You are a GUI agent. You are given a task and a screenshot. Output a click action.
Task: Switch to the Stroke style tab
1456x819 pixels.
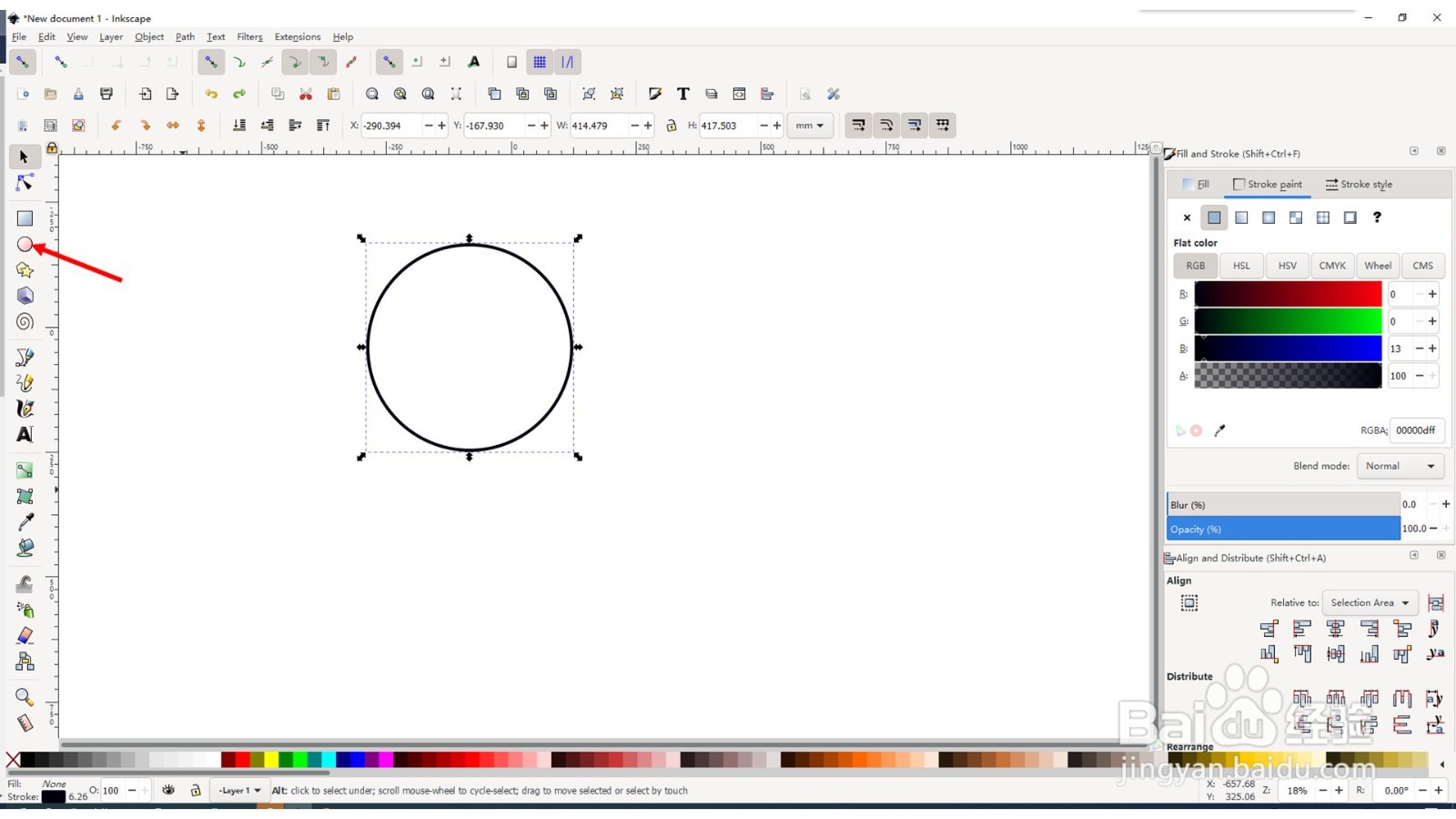(1359, 184)
